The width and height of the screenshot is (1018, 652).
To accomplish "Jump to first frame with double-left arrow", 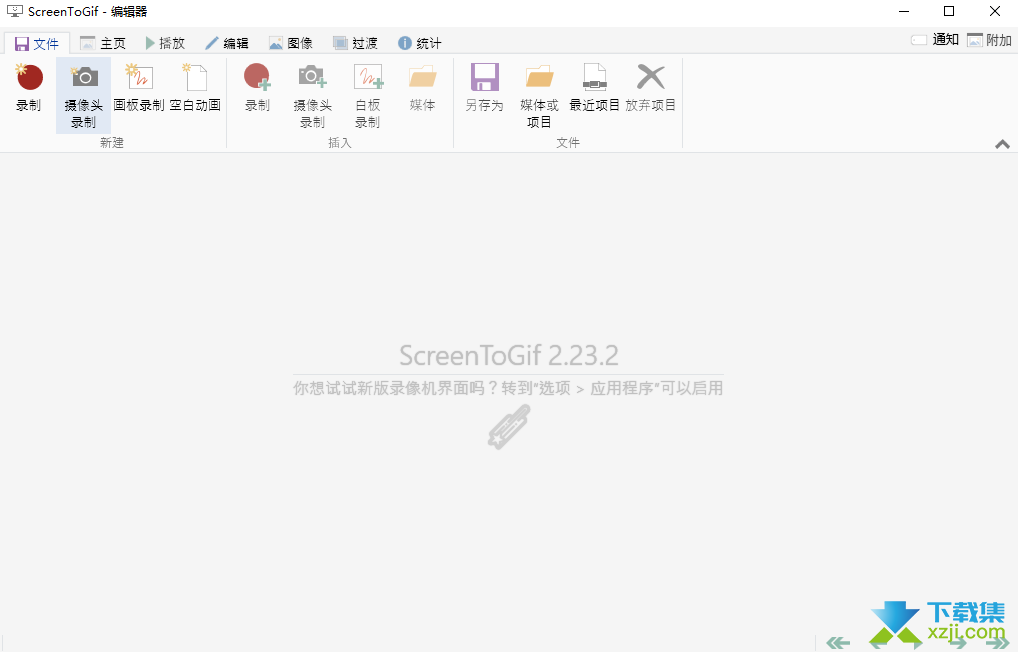I will [838, 643].
